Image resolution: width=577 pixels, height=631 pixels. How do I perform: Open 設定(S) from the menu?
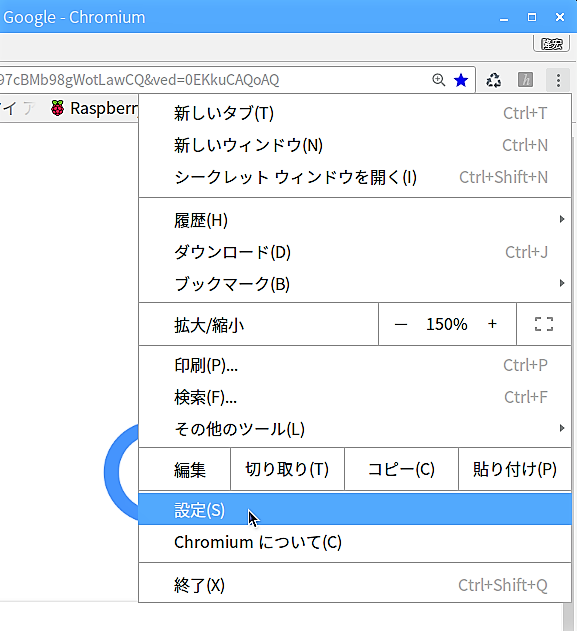pos(355,509)
